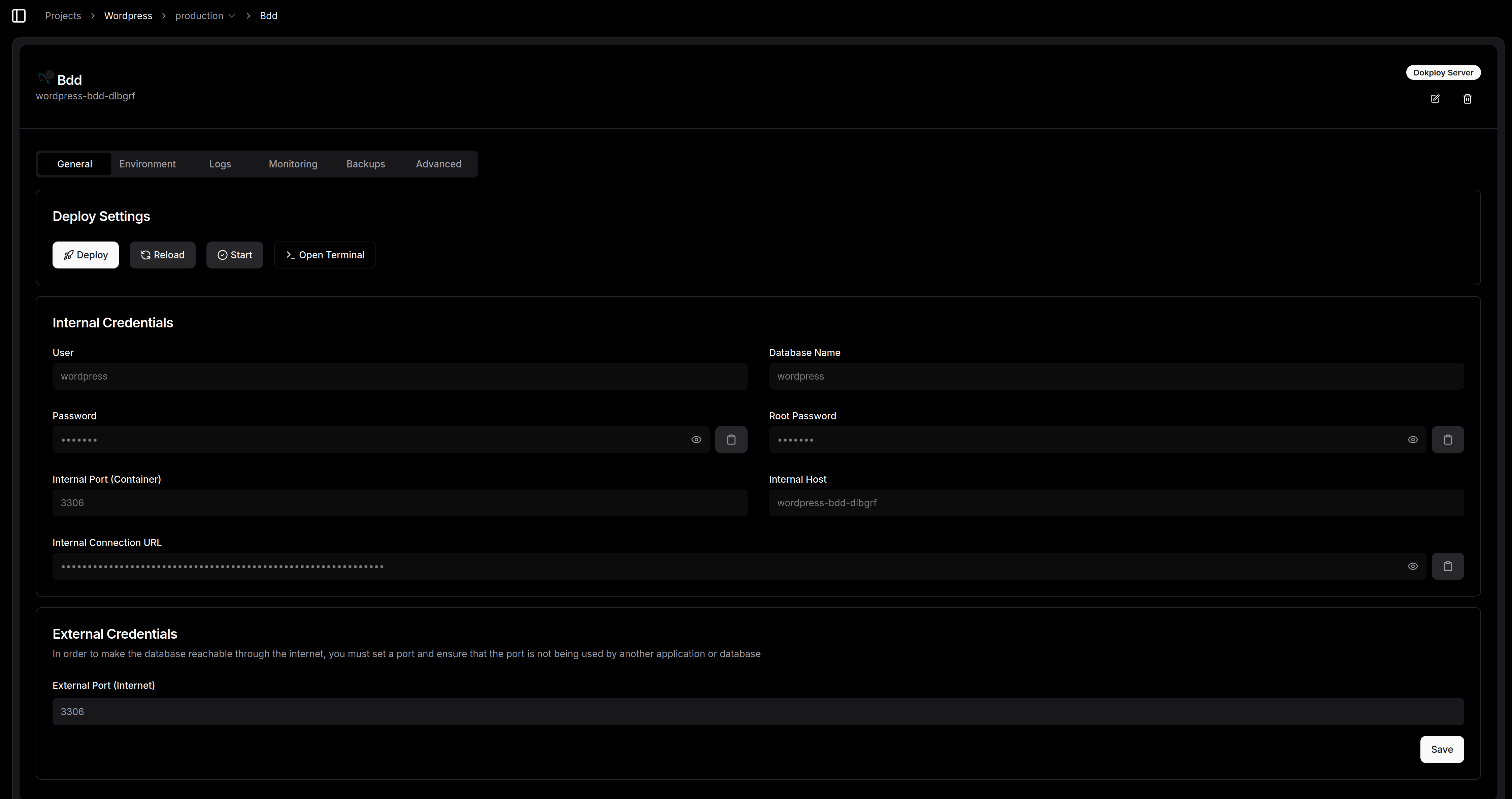Click the External Port input field

pyautogui.click(x=757, y=711)
